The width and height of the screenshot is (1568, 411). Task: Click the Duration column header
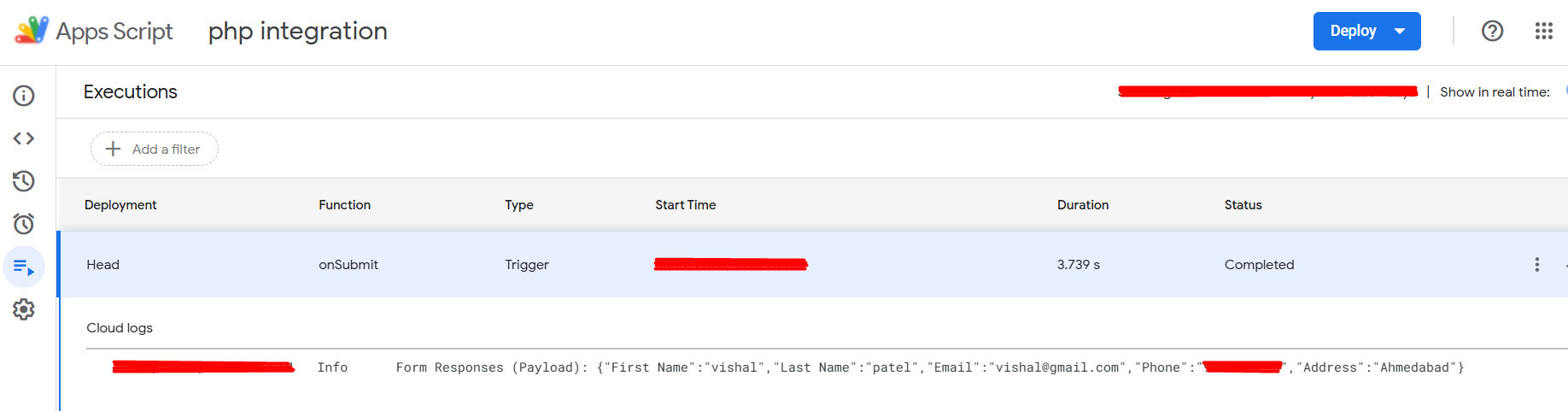click(x=1083, y=205)
